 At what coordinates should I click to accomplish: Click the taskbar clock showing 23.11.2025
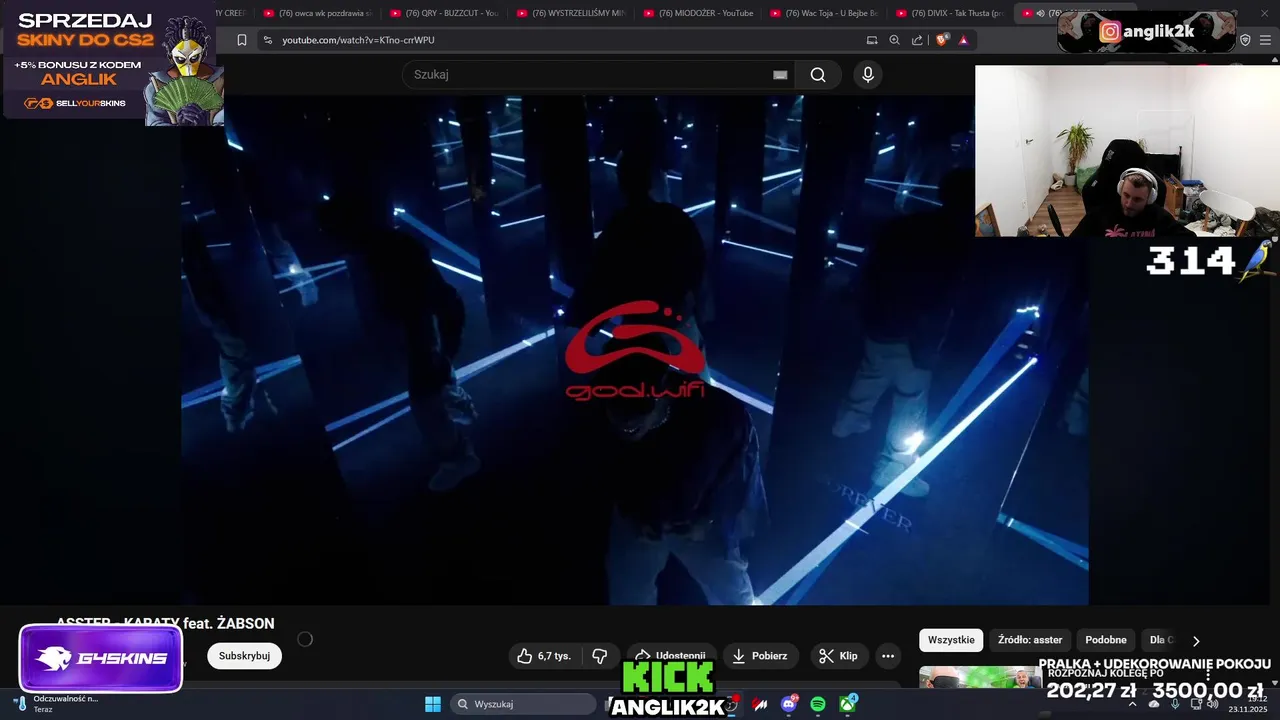(x=1247, y=704)
